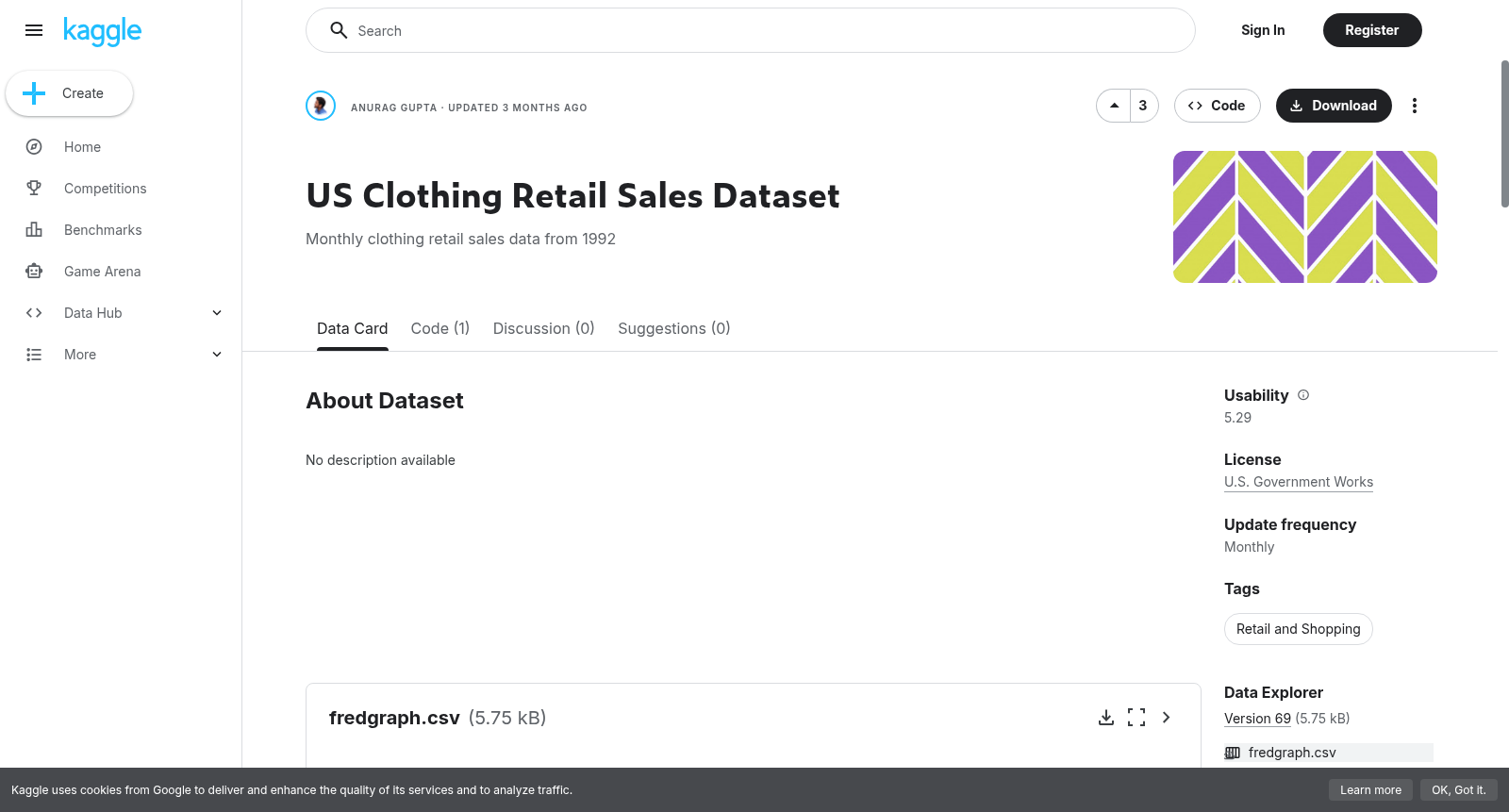
Task: Switch to the Discussion (0) tab
Action: [x=544, y=328]
